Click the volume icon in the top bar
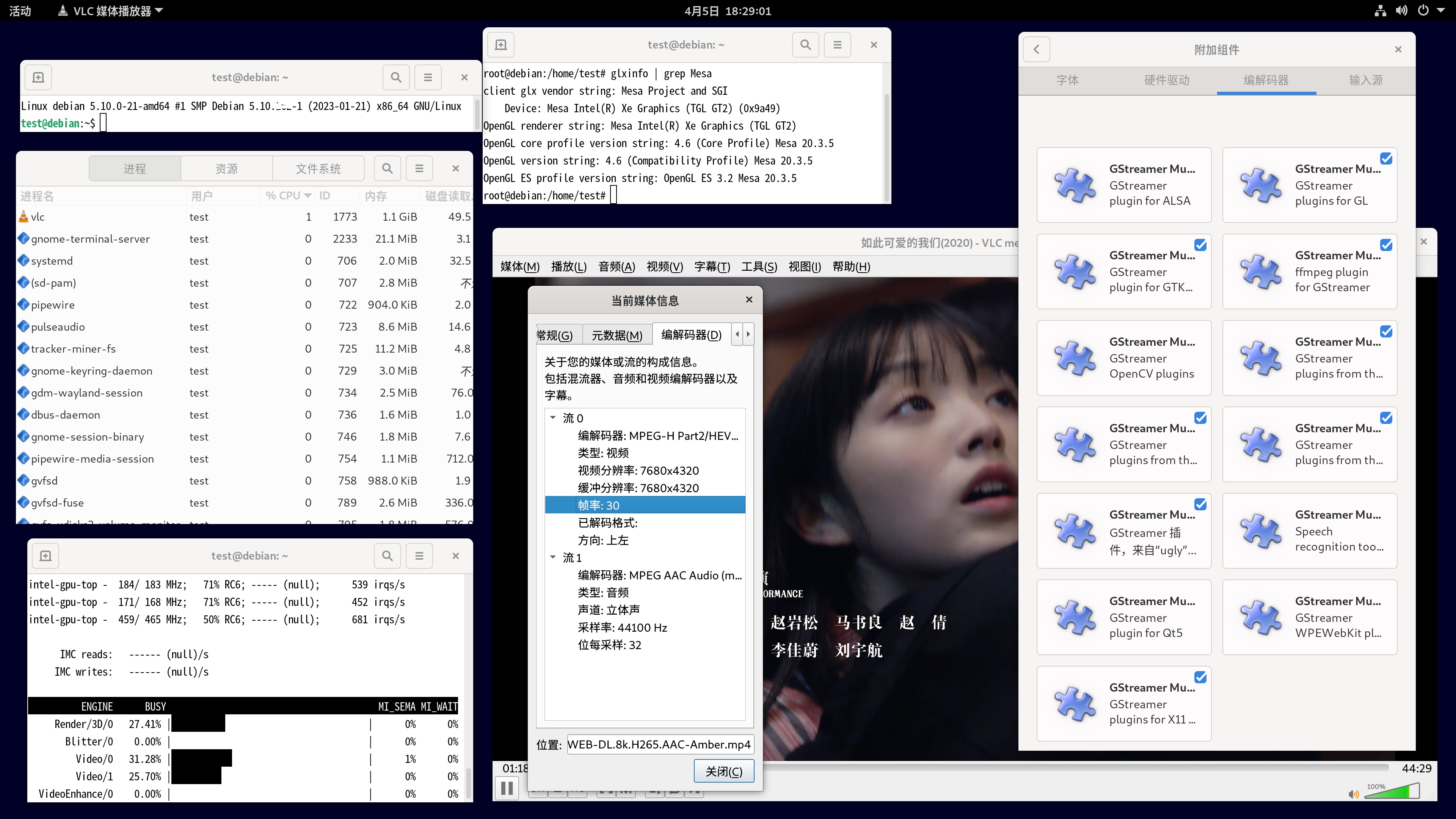 [1402, 10]
